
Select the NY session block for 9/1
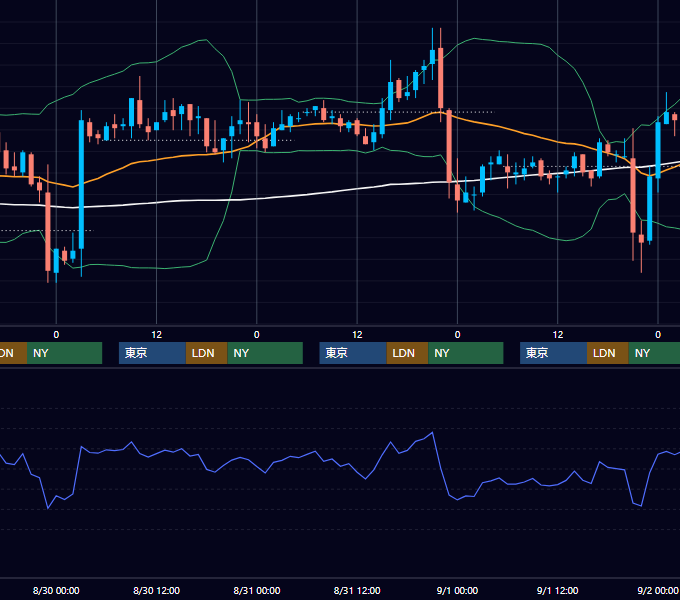pos(654,353)
